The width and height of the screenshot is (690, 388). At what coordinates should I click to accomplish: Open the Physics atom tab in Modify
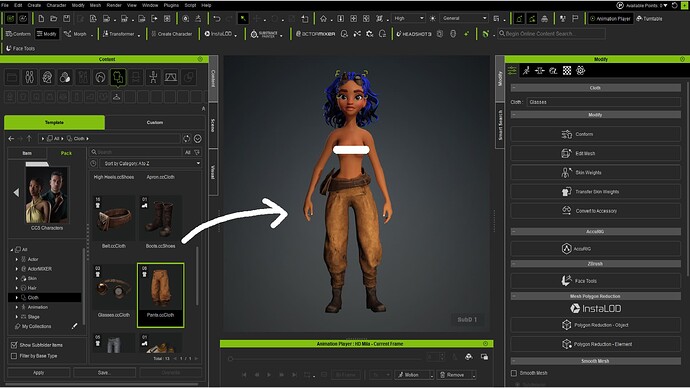tap(580, 70)
